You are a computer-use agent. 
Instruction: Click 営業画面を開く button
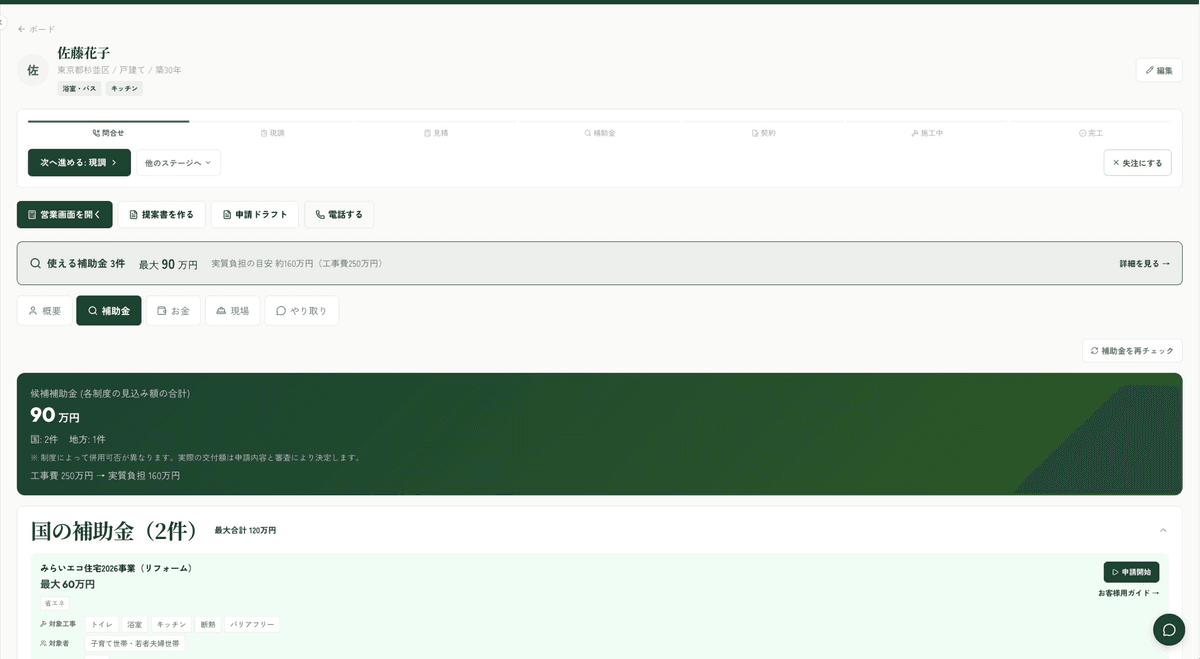[64, 214]
